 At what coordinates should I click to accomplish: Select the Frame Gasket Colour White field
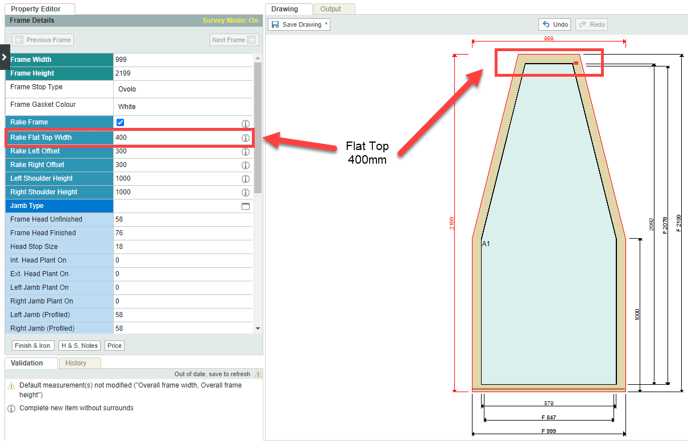(x=180, y=106)
